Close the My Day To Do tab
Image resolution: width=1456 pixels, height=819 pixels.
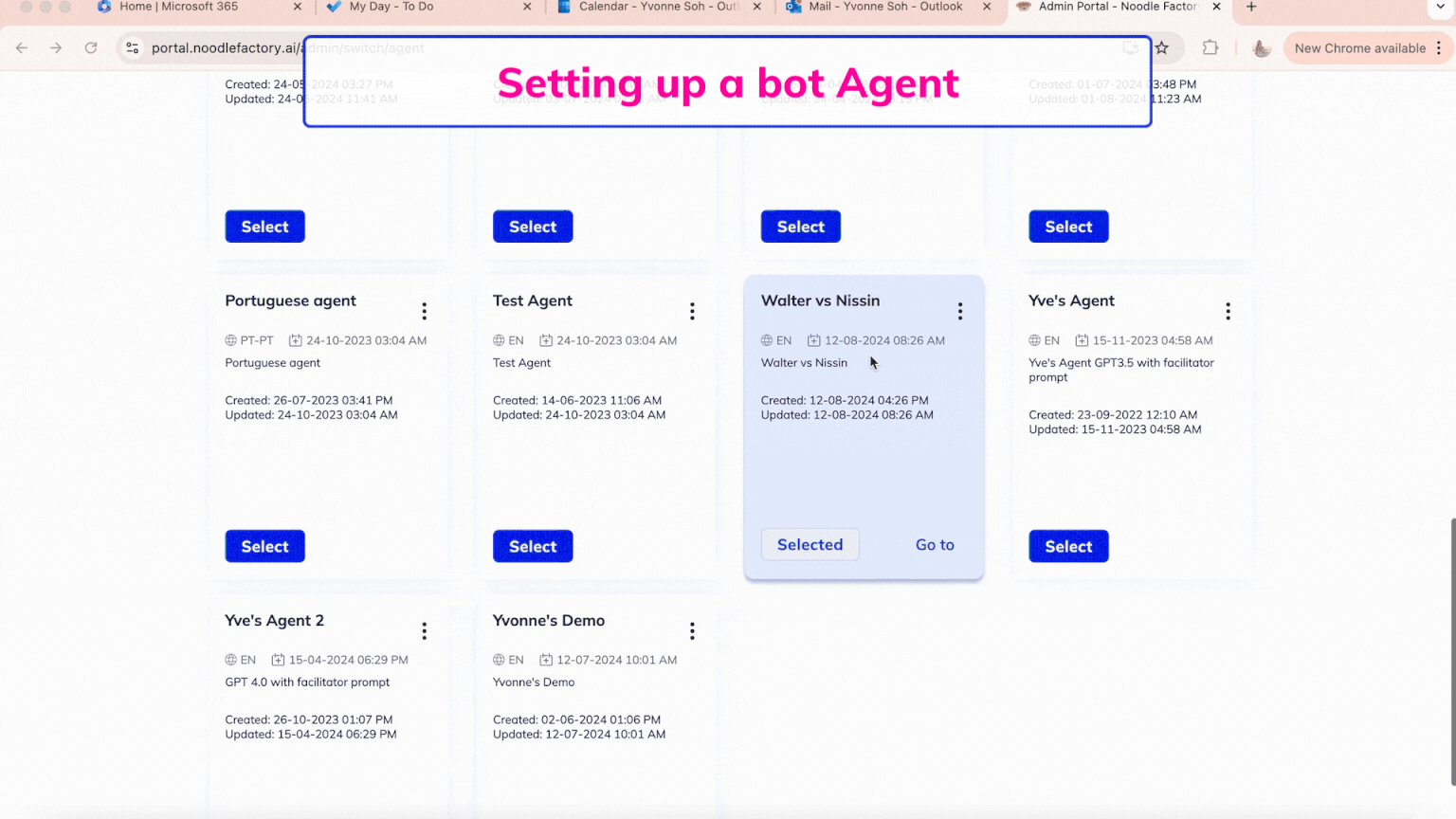click(x=527, y=7)
